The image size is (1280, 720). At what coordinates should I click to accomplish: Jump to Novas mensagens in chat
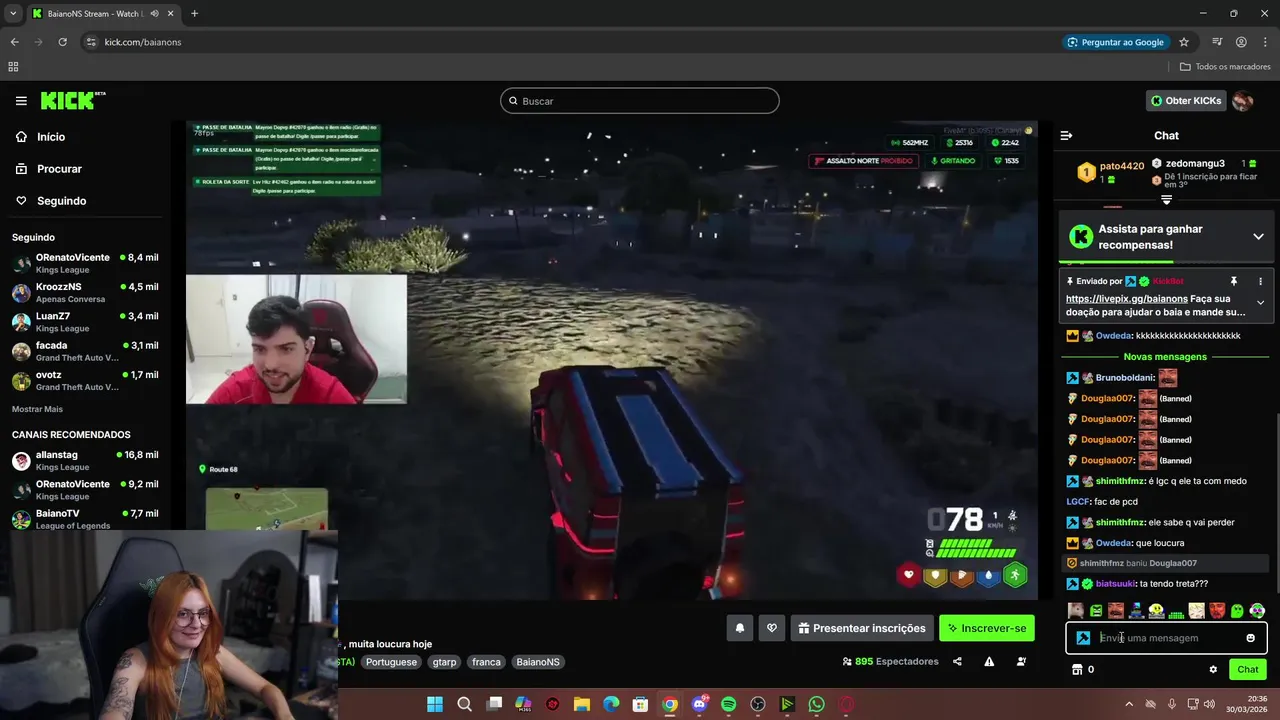(x=1165, y=356)
